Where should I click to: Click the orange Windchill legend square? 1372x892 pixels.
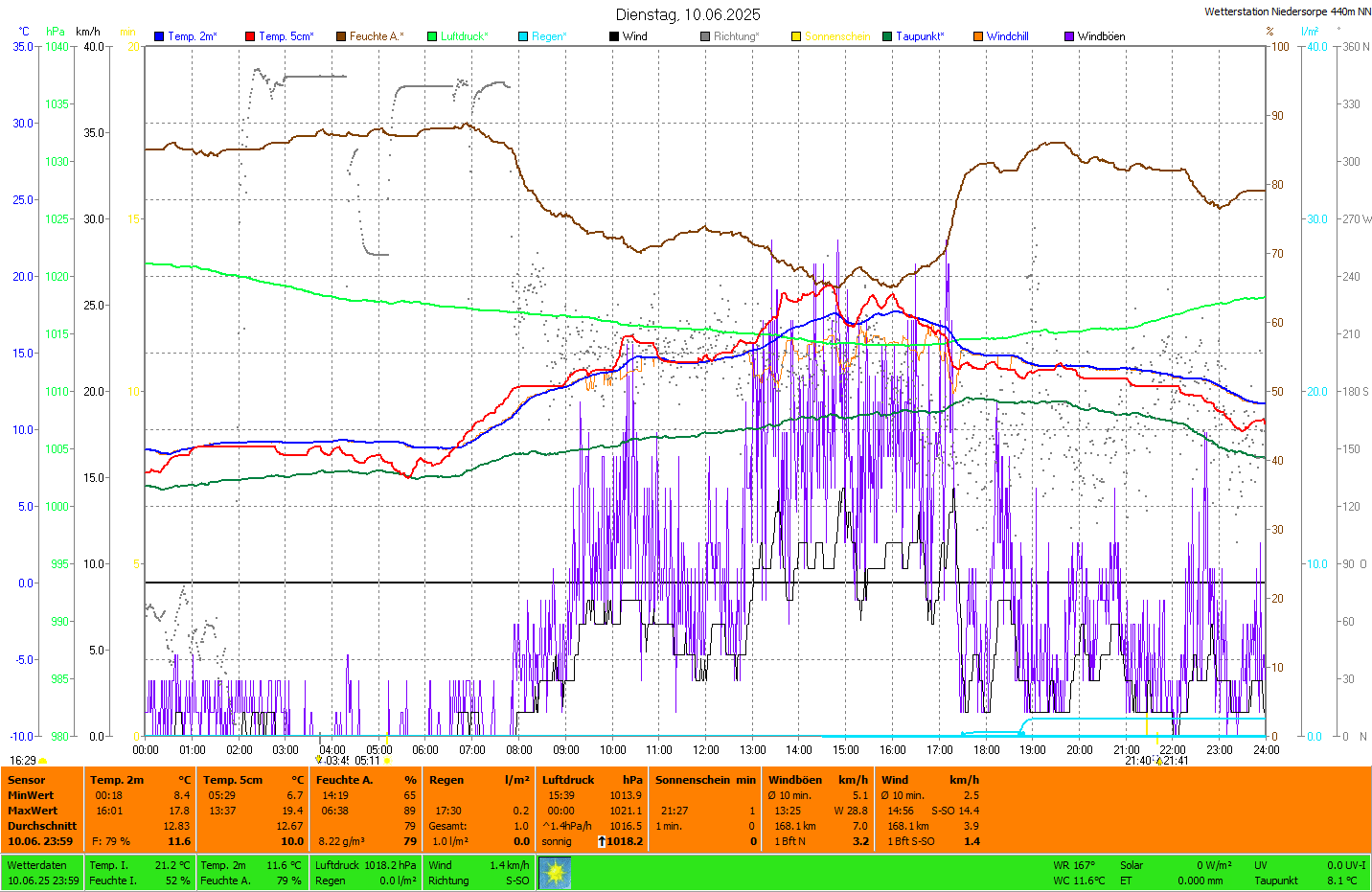coord(978,36)
